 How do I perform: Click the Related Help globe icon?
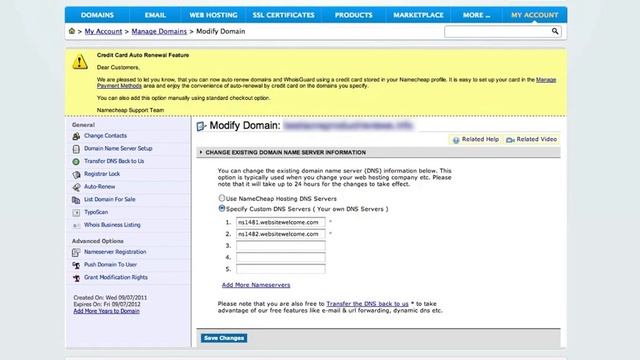tap(456, 140)
